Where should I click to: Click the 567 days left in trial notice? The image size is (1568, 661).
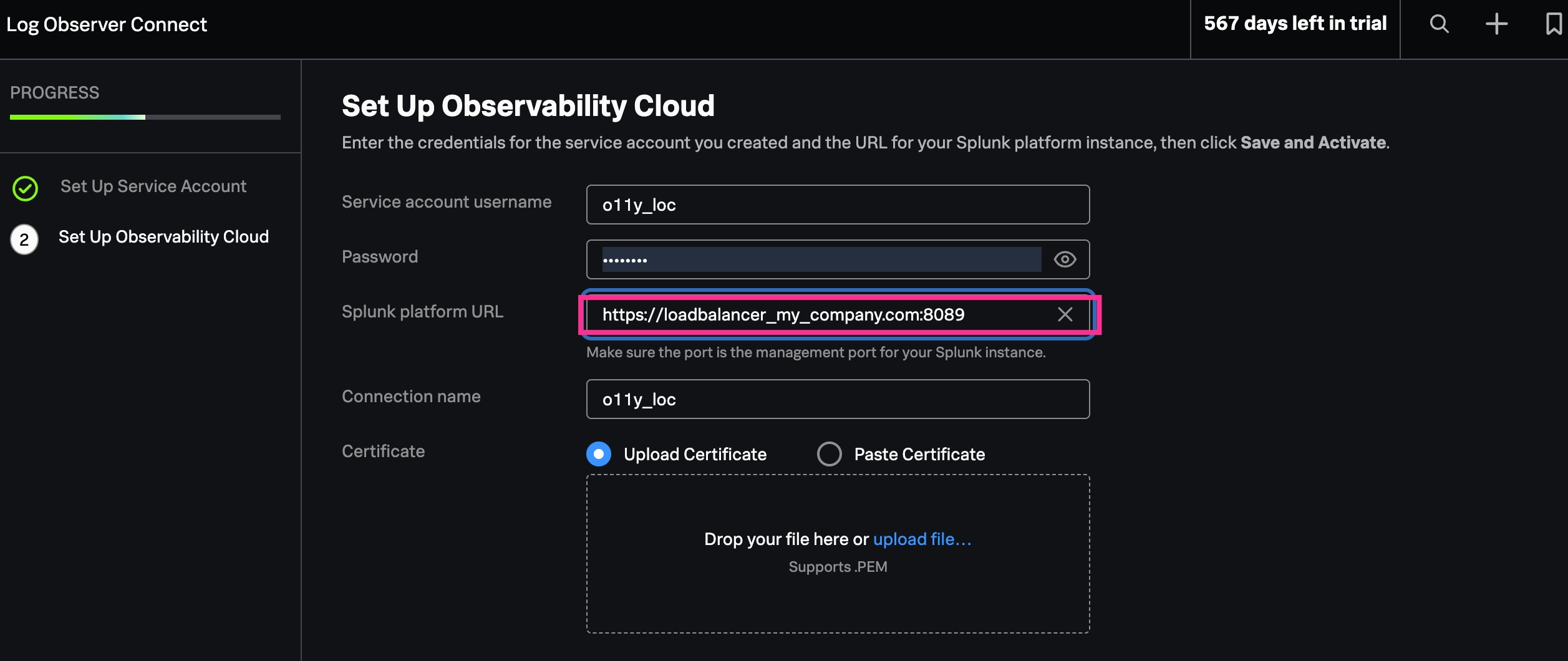pos(1295,24)
